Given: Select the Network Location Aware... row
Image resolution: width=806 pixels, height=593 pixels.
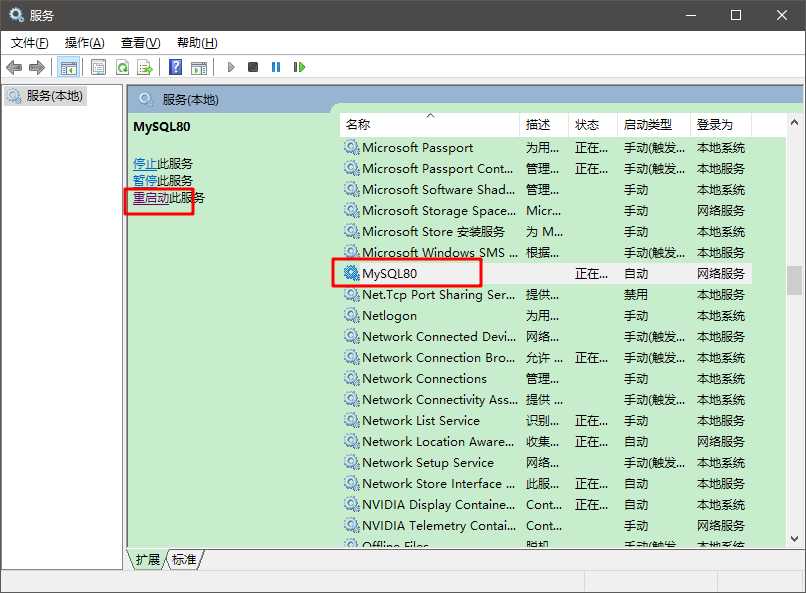Looking at the screenshot, I should pyautogui.click(x=547, y=441).
